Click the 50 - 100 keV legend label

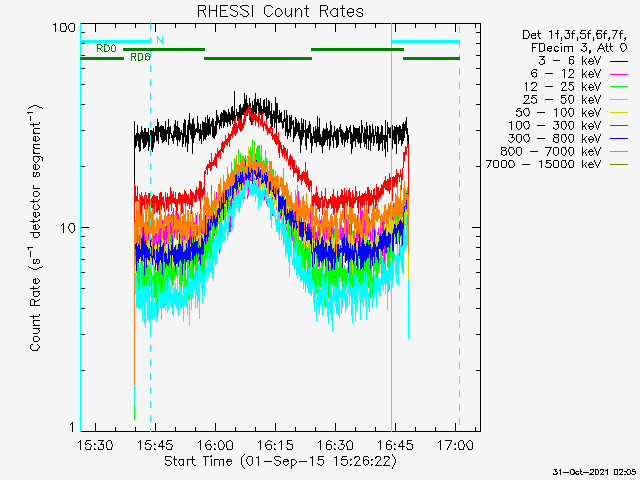(558, 112)
